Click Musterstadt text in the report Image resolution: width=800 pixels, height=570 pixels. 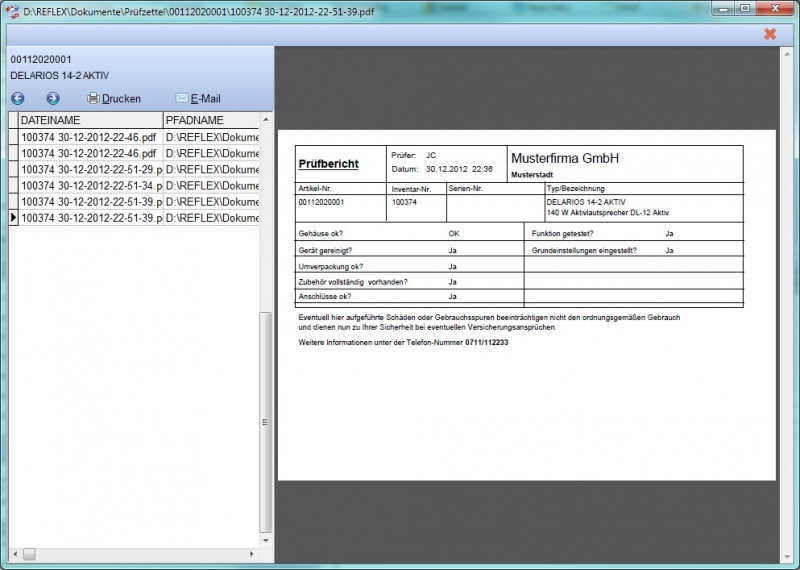pyautogui.click(x=532, y=175)
